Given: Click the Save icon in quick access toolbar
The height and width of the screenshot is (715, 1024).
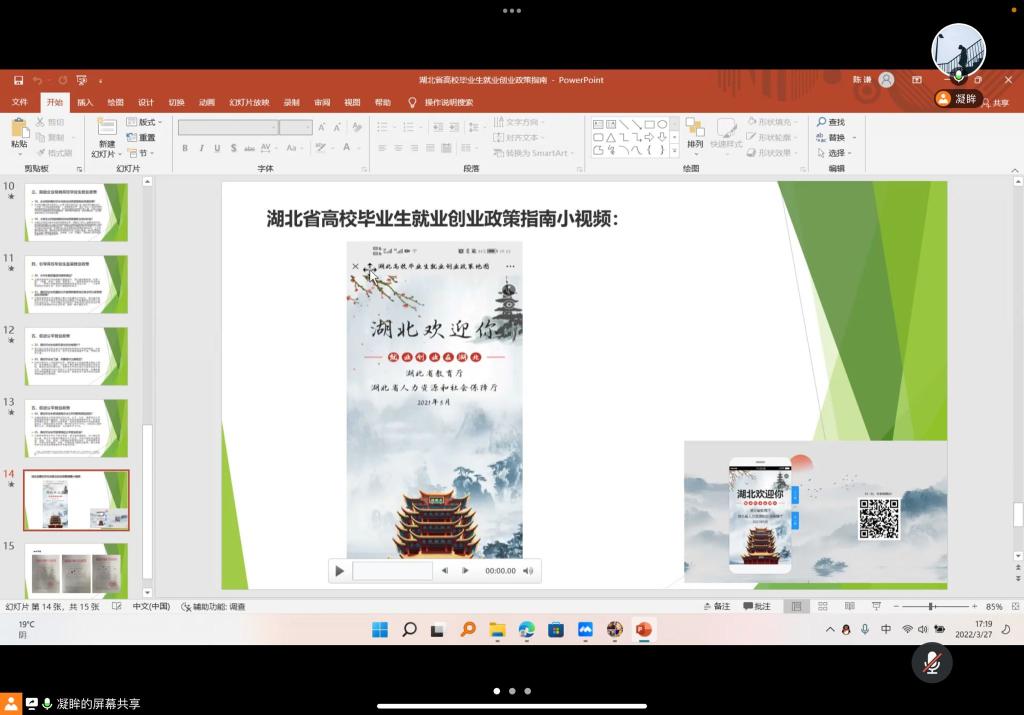Looking at the screenshot, I should 18,80.
